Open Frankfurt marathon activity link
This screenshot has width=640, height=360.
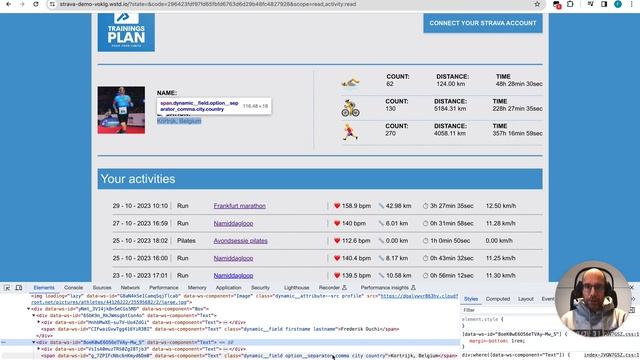[x=240, y=206]
